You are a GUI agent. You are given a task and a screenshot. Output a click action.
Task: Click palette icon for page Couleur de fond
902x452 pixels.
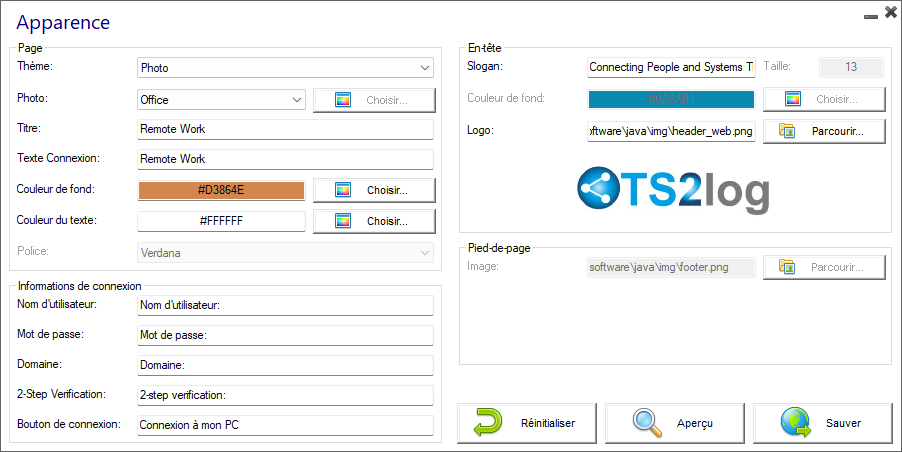point(343,190)
